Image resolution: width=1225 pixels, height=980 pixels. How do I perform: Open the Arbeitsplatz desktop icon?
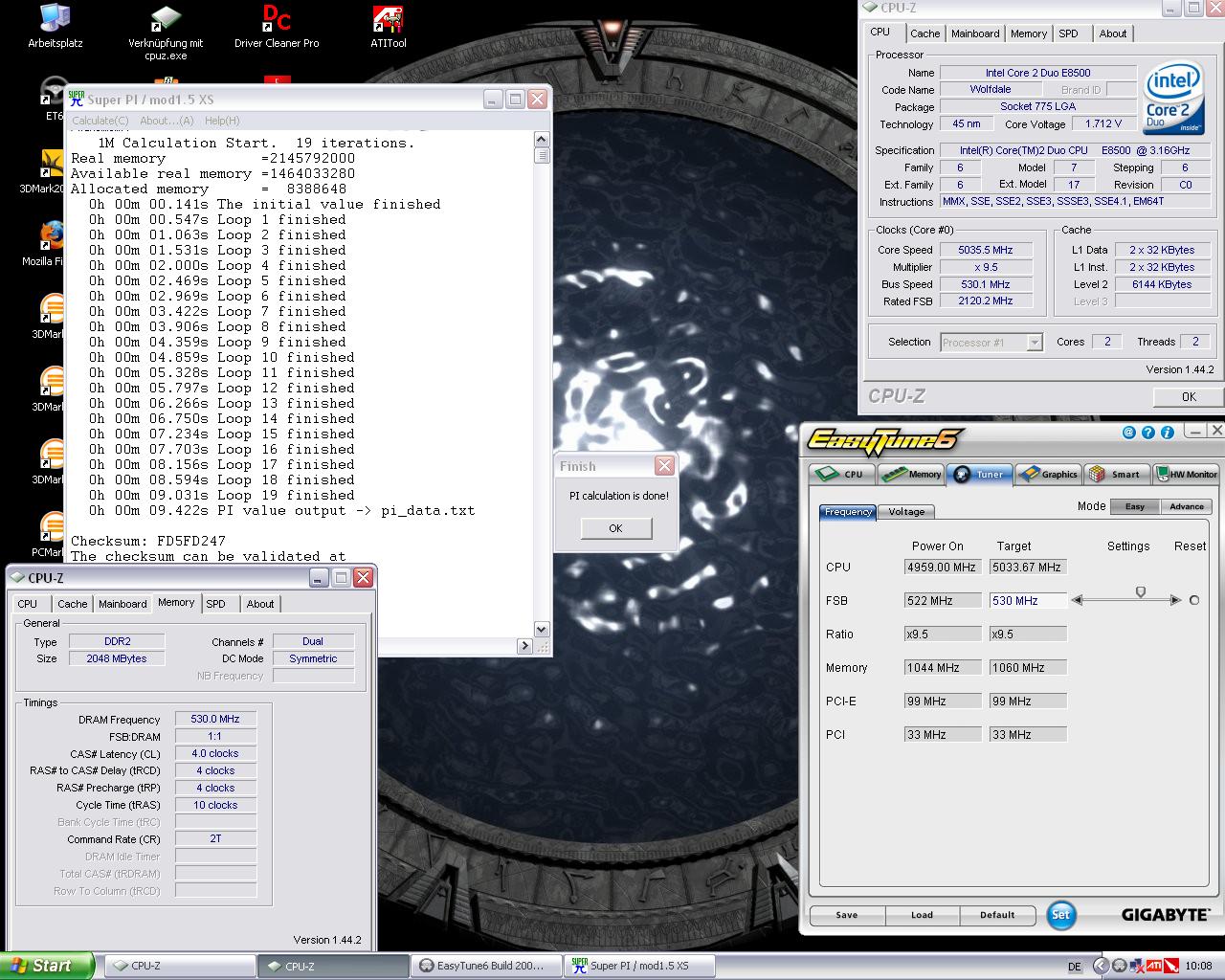56,26
